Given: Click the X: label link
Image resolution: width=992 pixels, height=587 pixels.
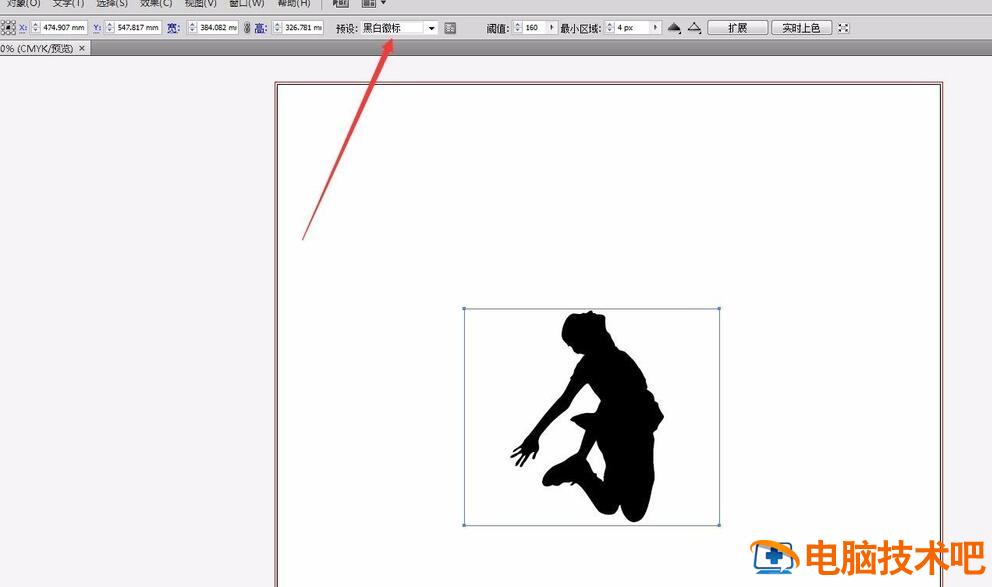Looking at the screenshot, I should click(23, 28).
